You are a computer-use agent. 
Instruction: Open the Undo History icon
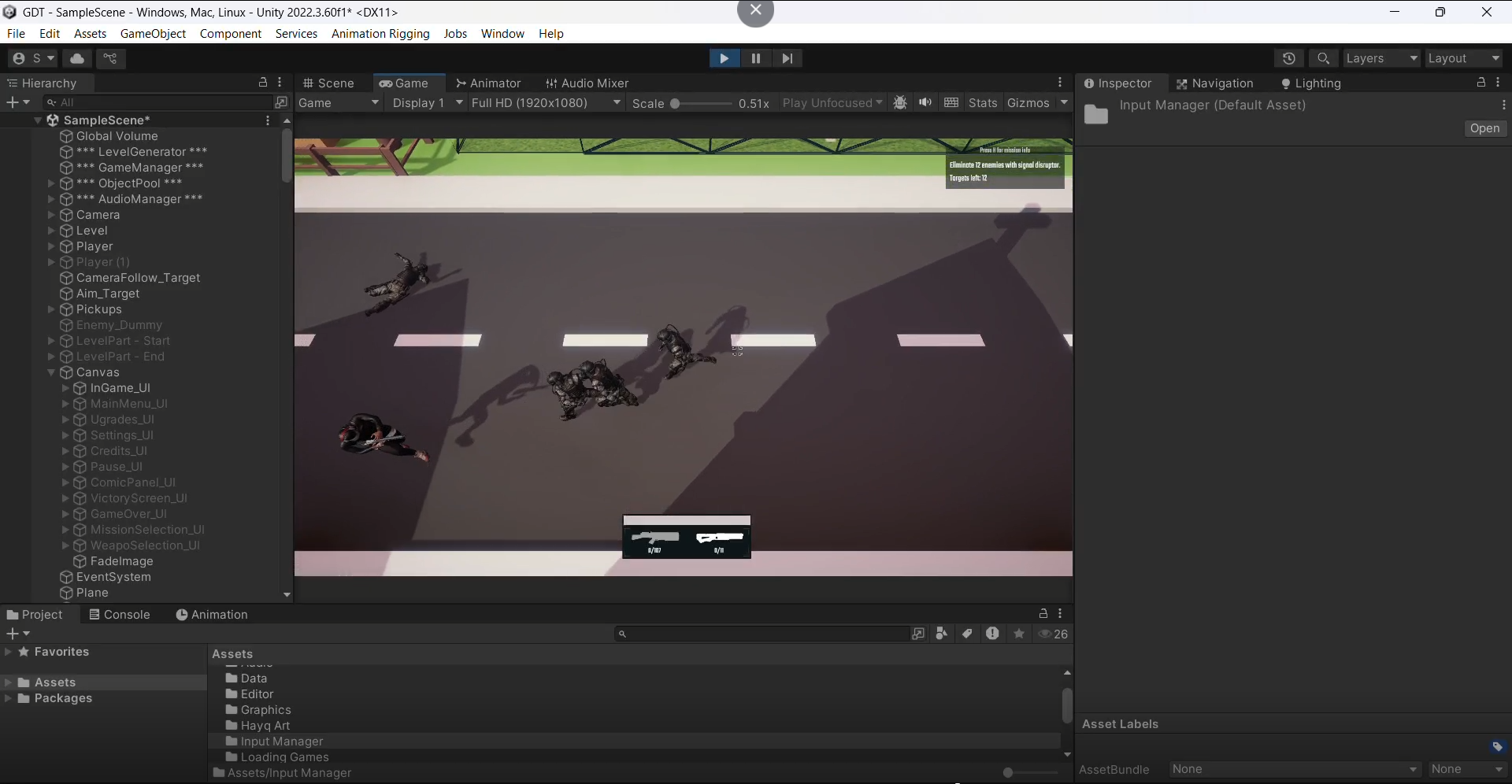tap(1288, 58)
